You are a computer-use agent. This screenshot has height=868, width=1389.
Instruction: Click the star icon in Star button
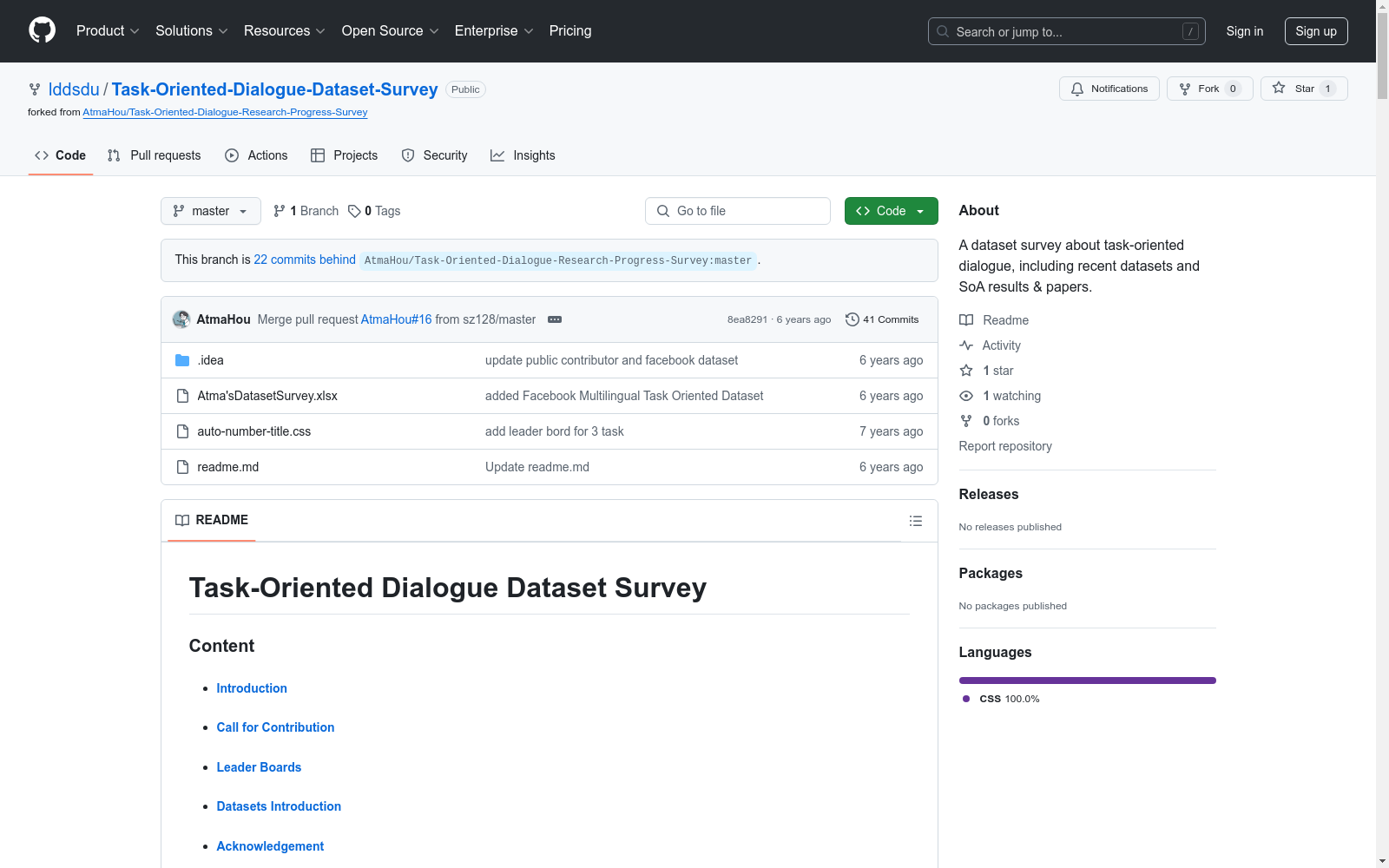[x=1279, y=88]
